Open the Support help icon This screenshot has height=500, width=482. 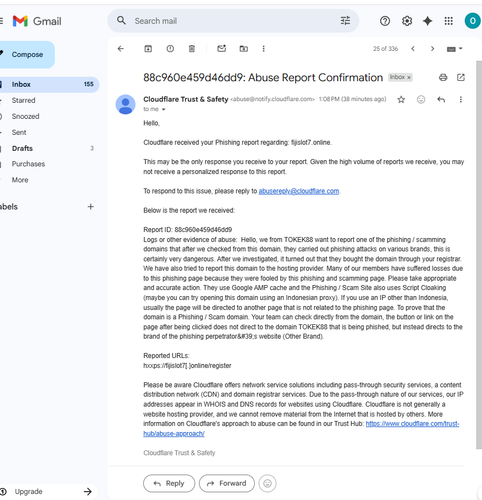click(x=385, y=21)
